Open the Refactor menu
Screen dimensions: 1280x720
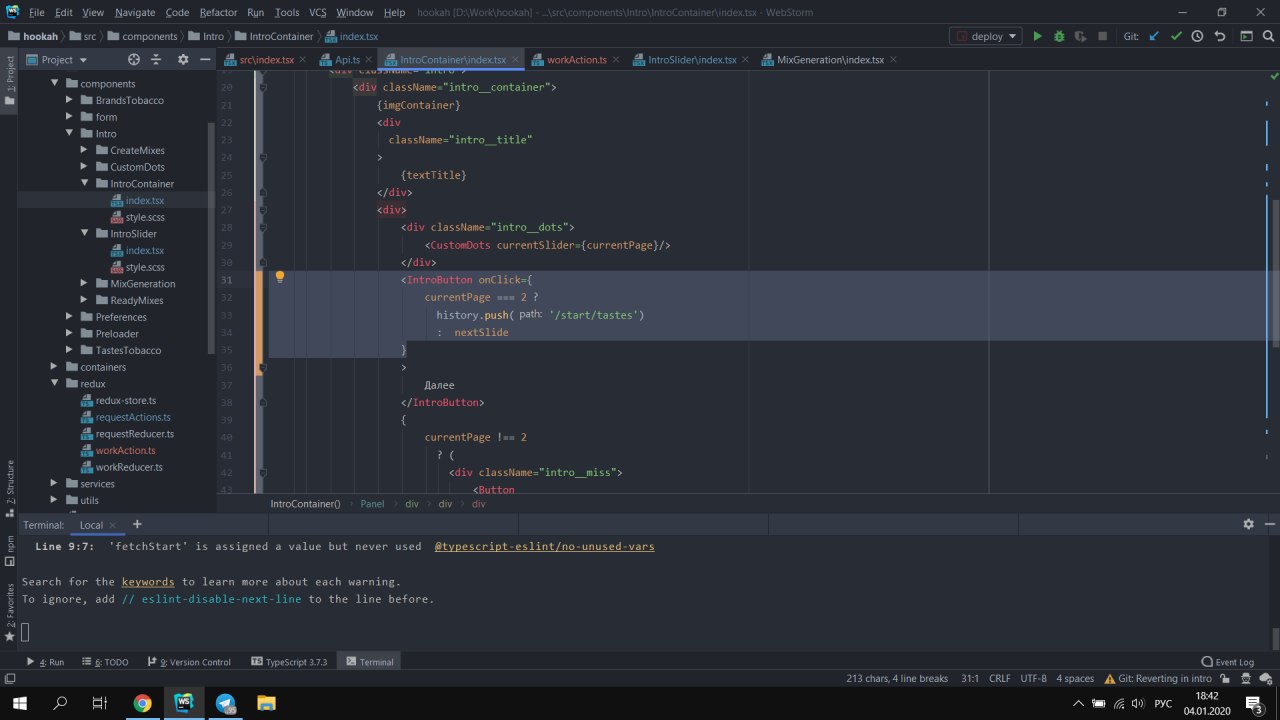pos(218,12)
